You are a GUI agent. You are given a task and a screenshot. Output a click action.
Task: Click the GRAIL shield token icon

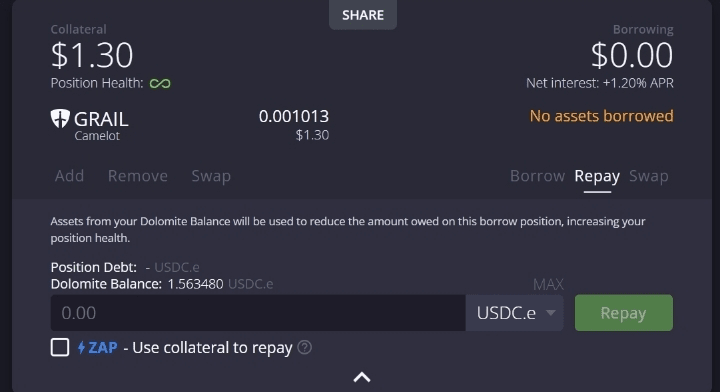coord(60,118)
